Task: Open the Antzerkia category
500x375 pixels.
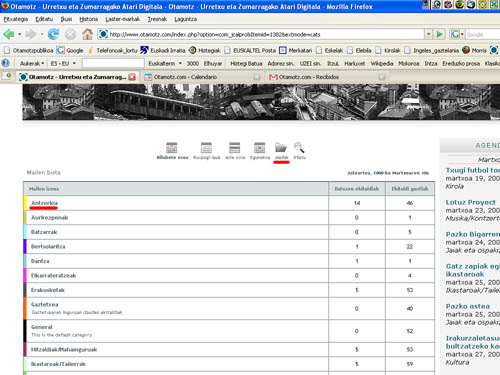Action: pos(44,203)
